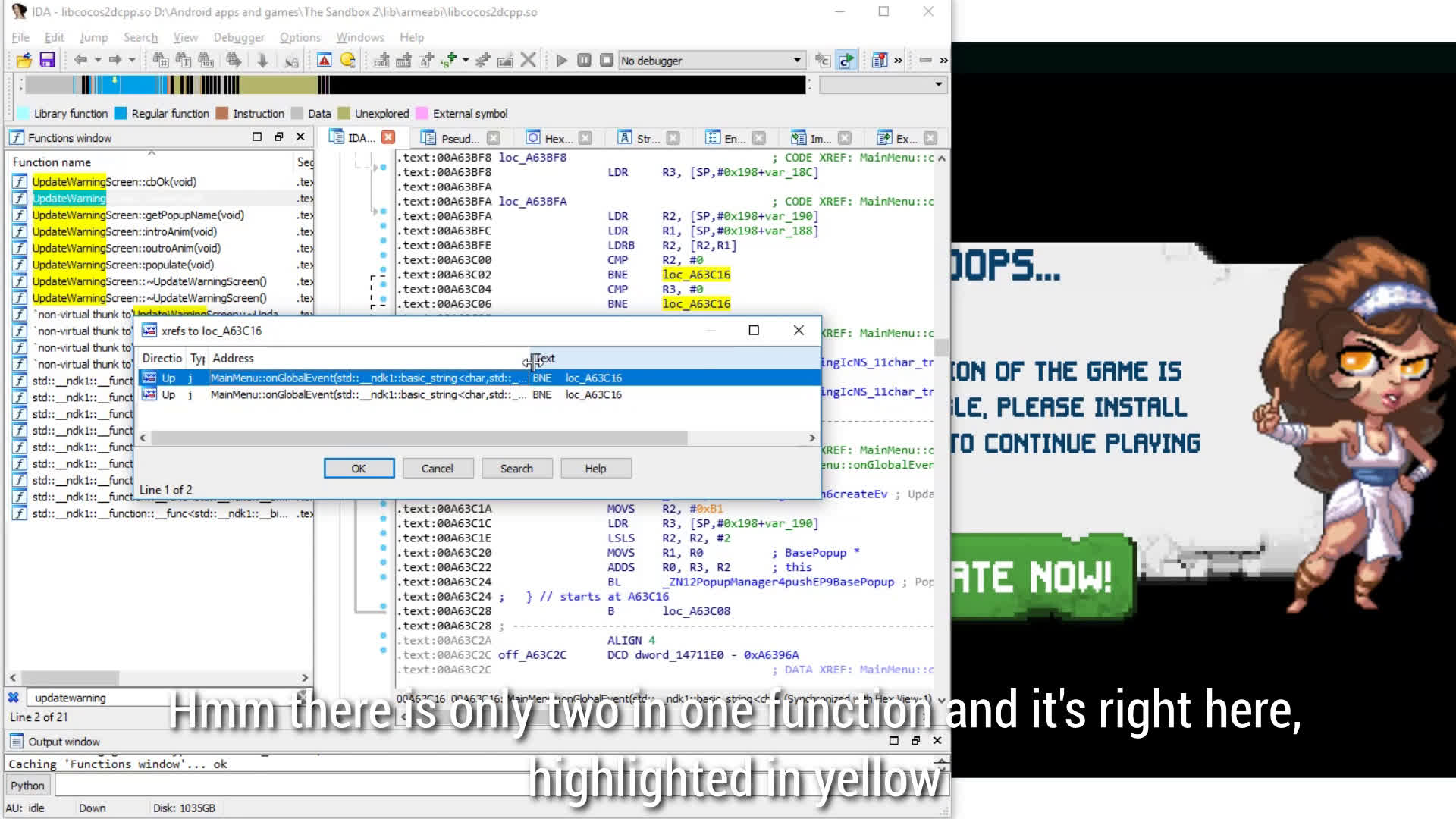Open the empty navigation band combo box
This screenshot has width=1456, height=819.
point(938,84)
